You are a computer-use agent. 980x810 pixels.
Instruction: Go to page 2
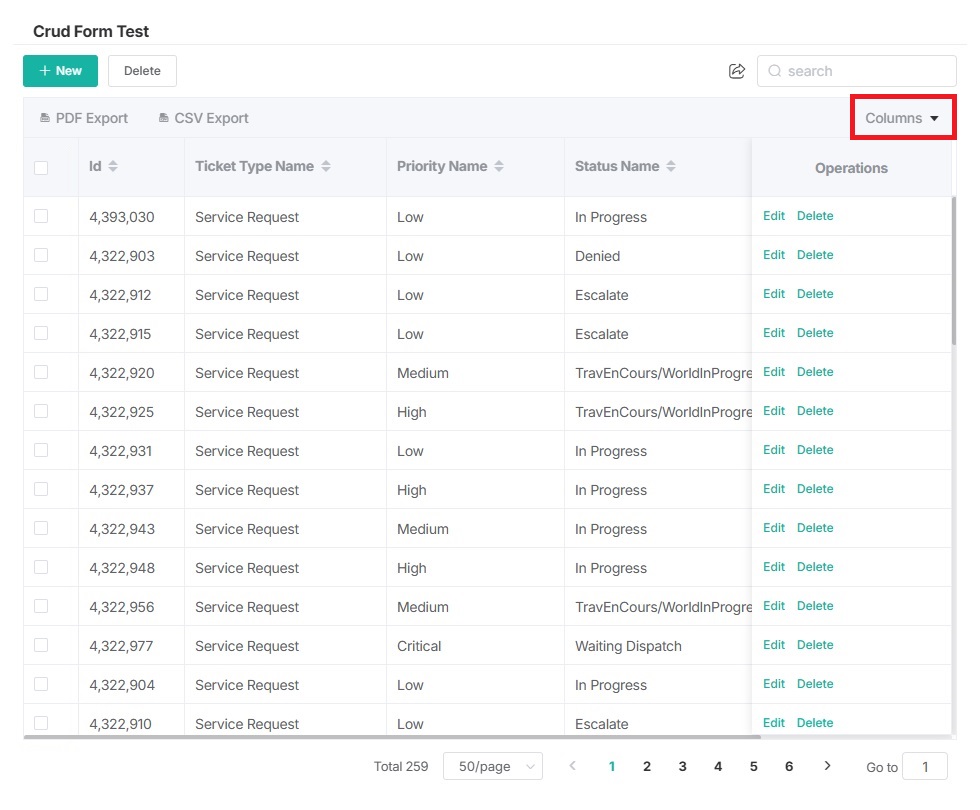(647, 766)
